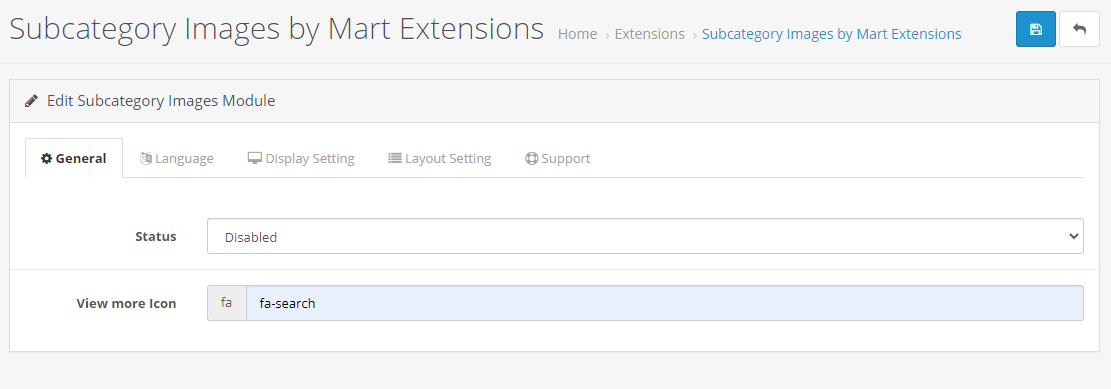Click Subcategory Images by Mart Extensions breadcrumb
The height and width of the screenshot is (389, 1111).
832,34
